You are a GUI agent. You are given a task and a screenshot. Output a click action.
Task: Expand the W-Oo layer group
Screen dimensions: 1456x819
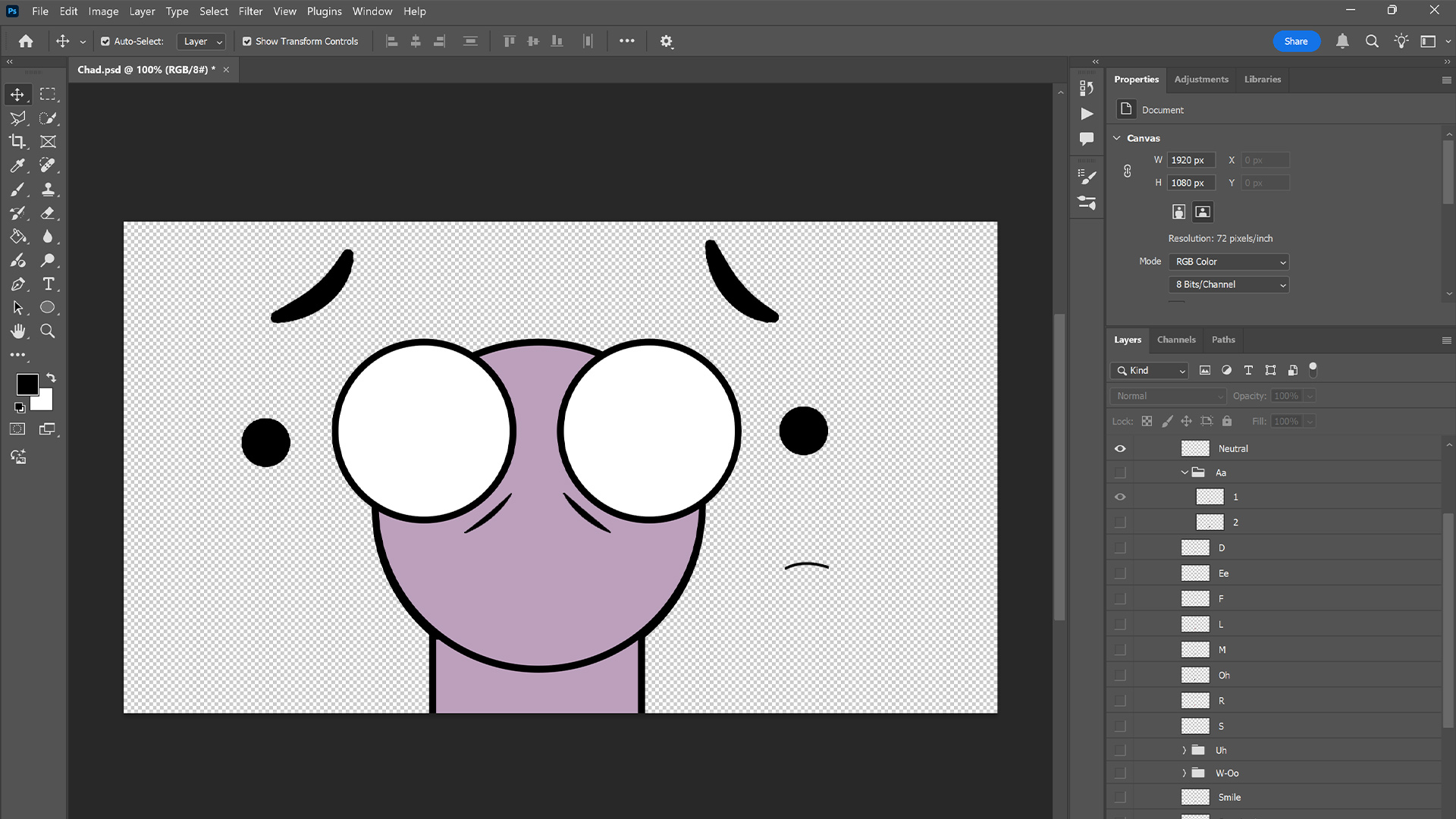pos(1185,773)
